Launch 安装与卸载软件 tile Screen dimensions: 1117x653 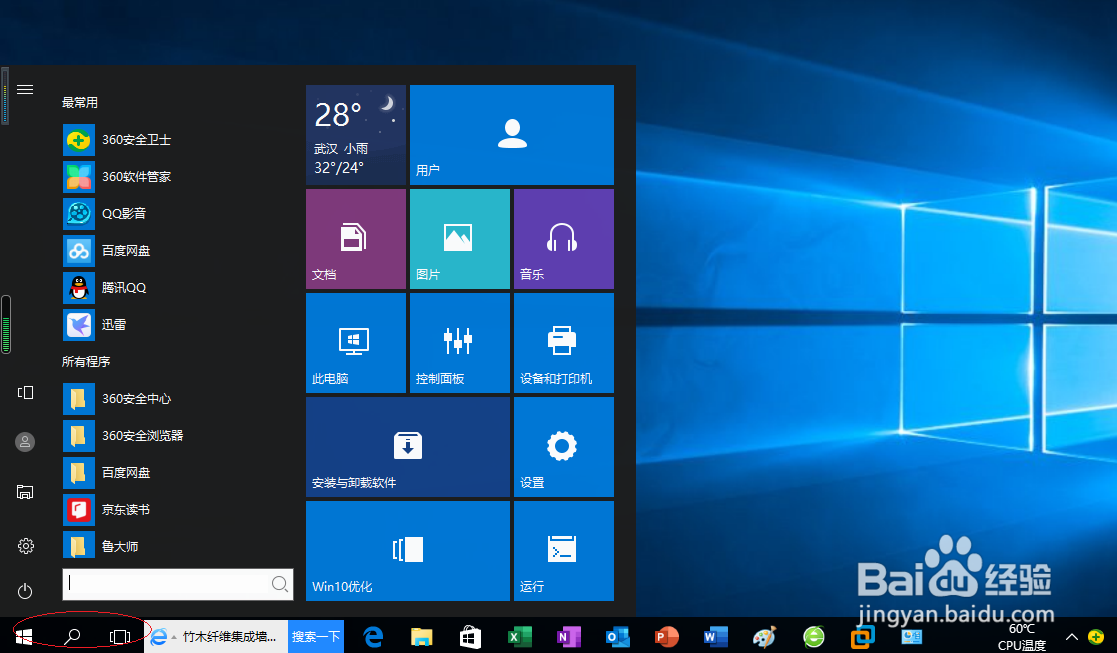pyautogui.click(x=407, y=446)
